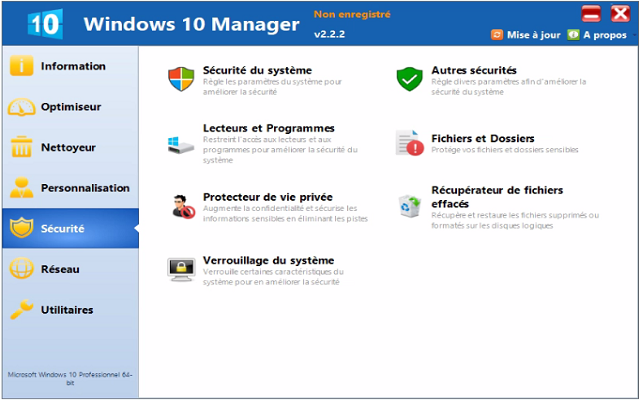Switch to the Optimiseur tab label
The width and height of the screenshot is (640, 400).
click(71, 107)
